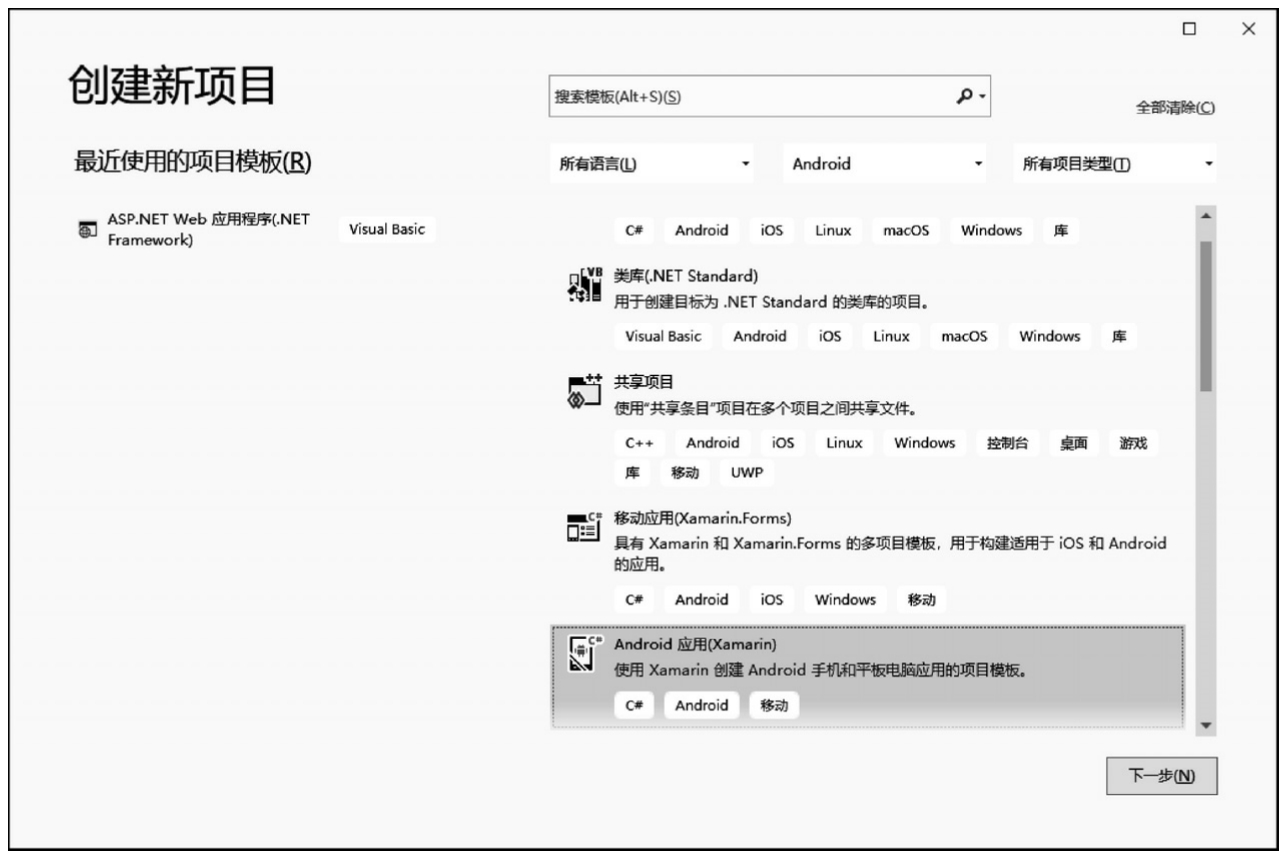Click the macOS tag under 类库

coord(964,336)
